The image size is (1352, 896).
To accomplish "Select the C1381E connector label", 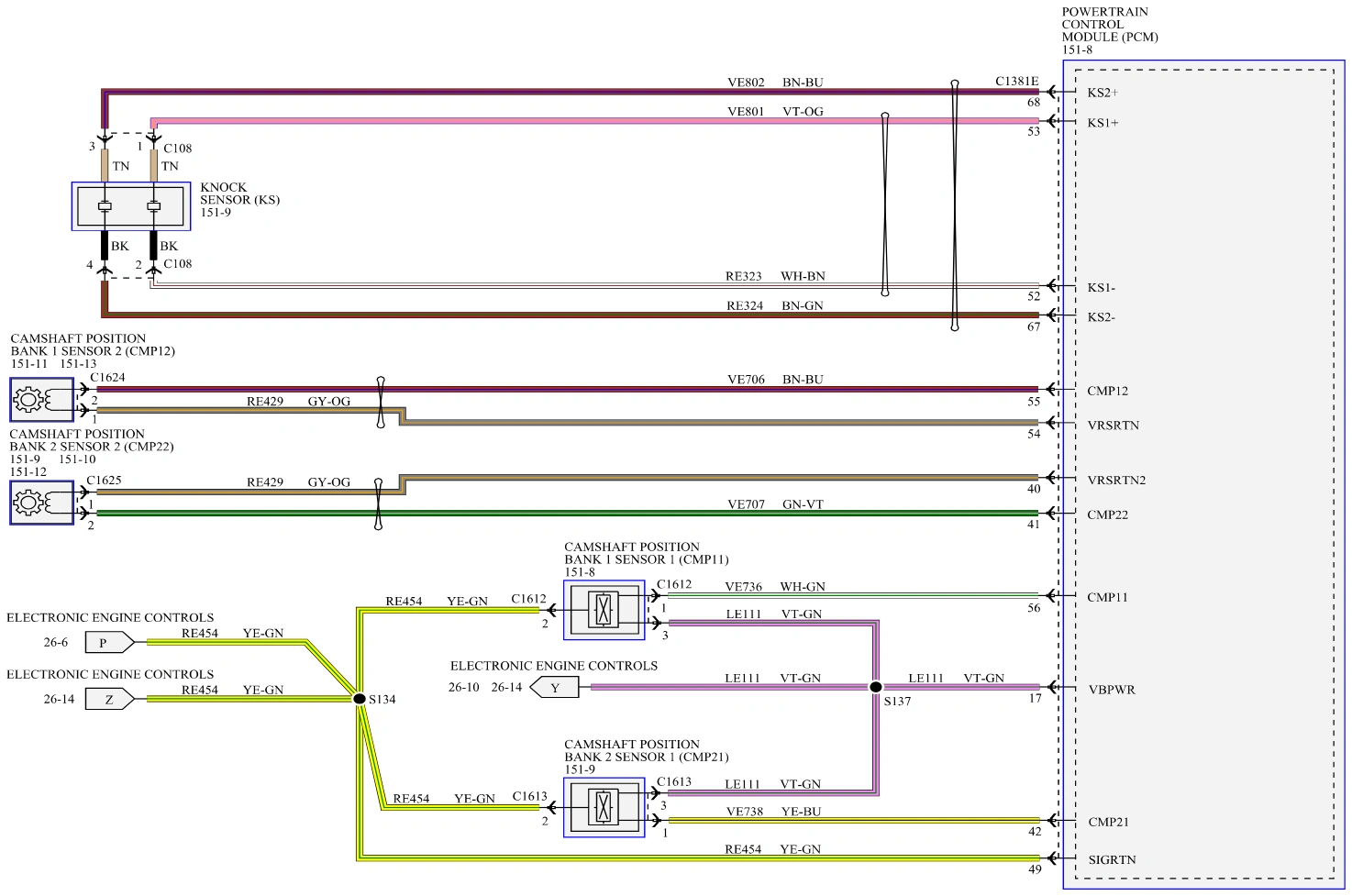I will (x=1017, y=81).
